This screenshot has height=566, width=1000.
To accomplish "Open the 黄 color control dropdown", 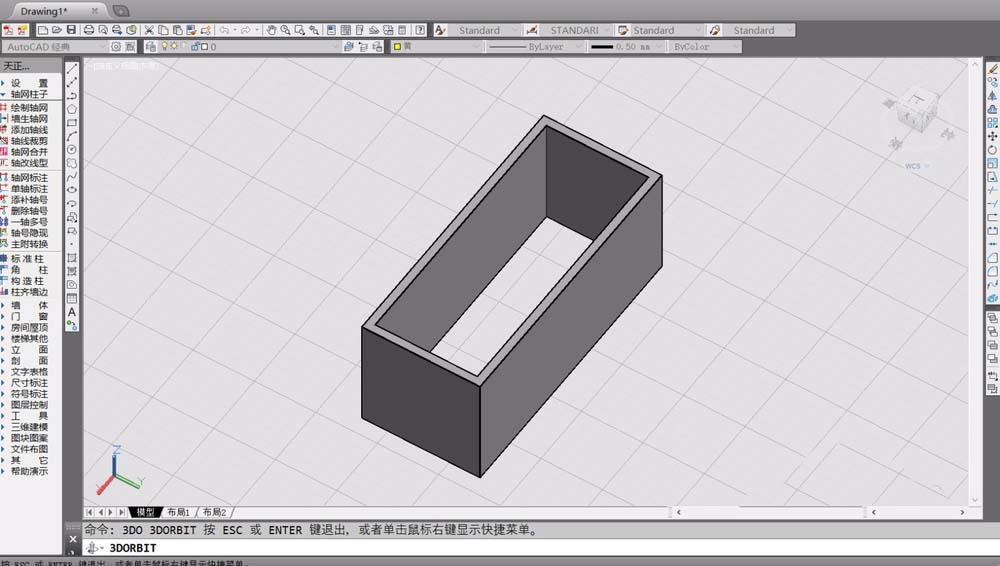I will (x=436, y=47).
